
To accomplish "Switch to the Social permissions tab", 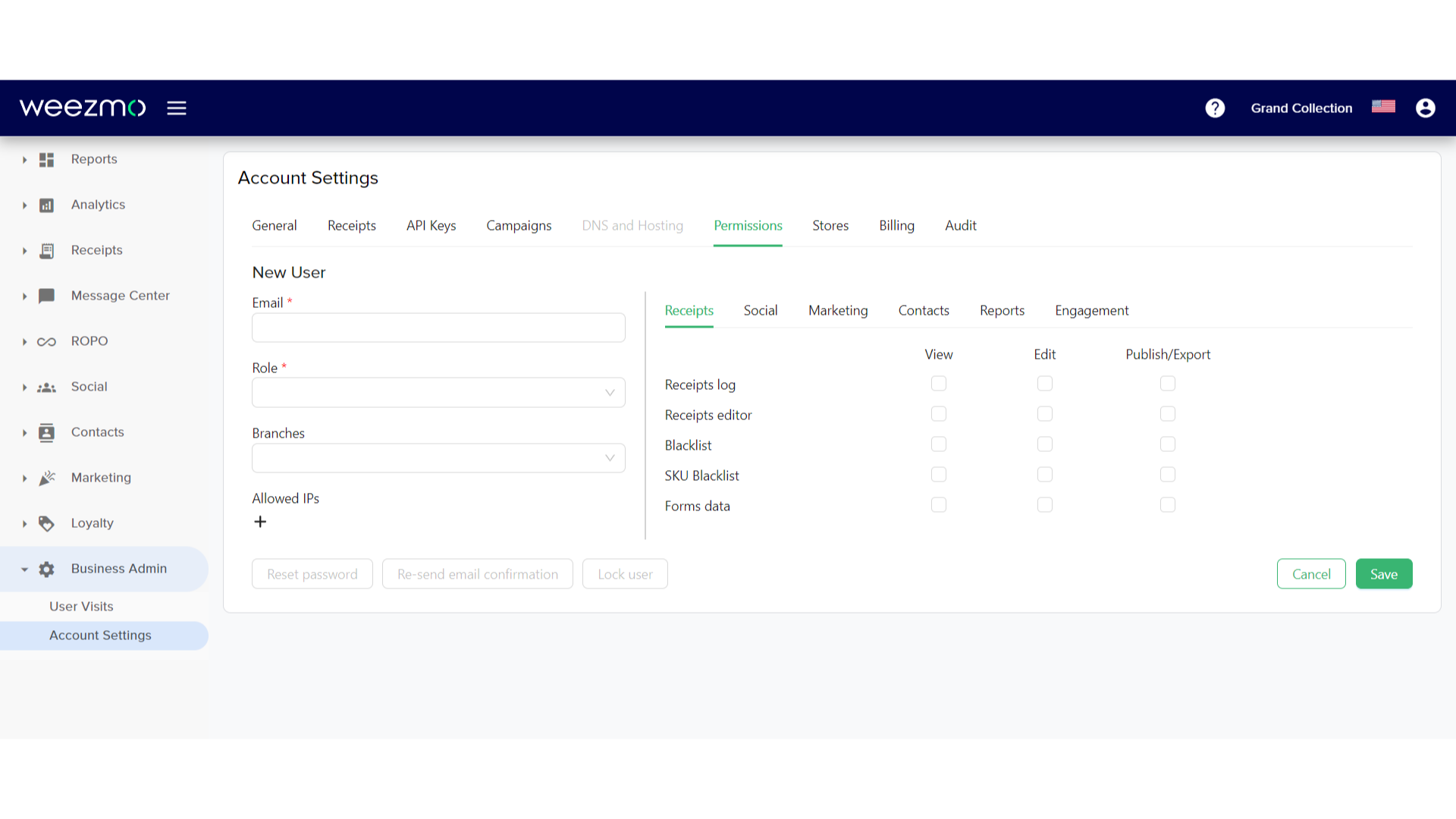I will click(x=761, y=310).
